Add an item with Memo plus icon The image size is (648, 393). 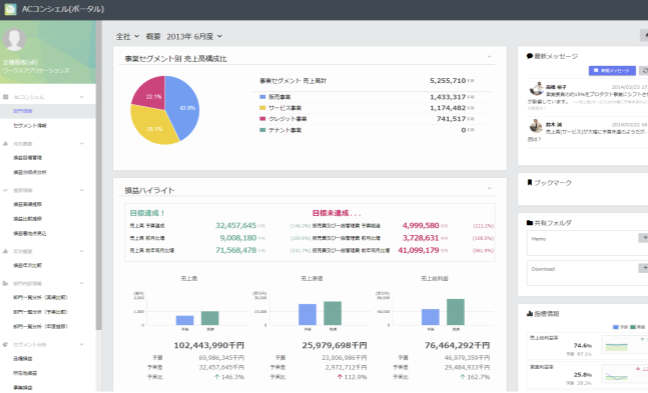point(644,238)
